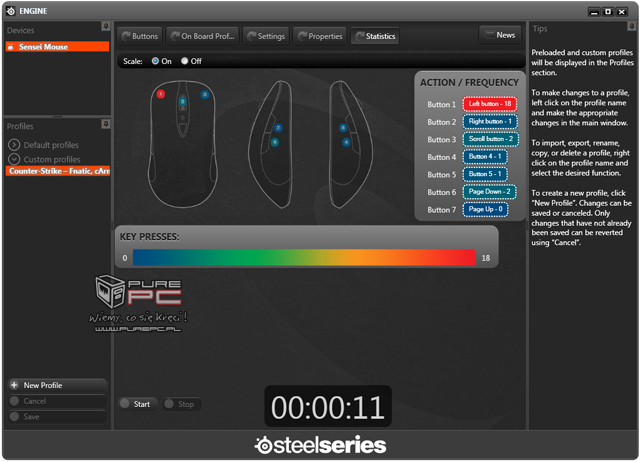640x462 pixels.
Task: Click the ACTION / FREQUENCY heading
Action: [469, 82]
